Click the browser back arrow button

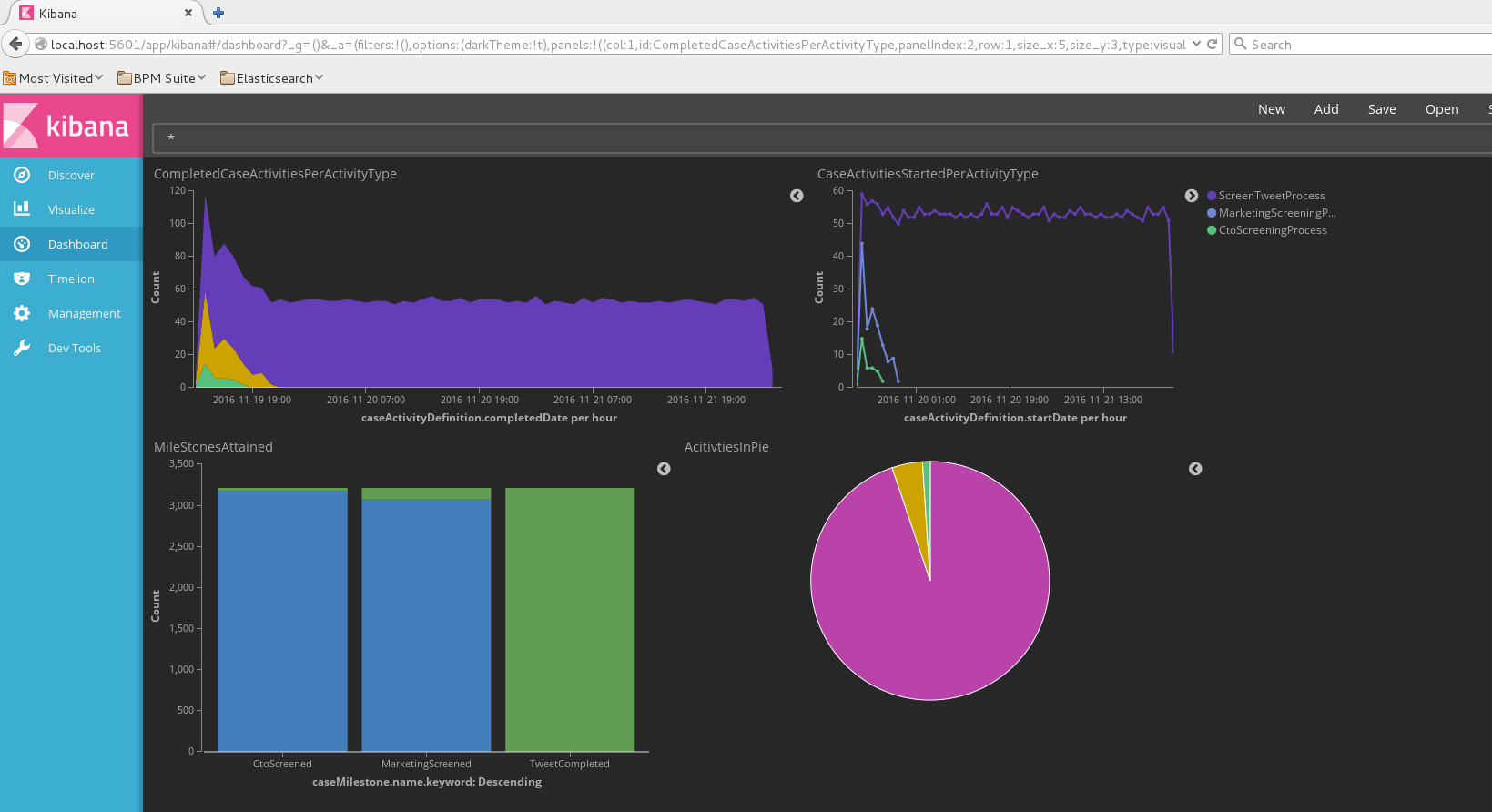tap(15, 44)
